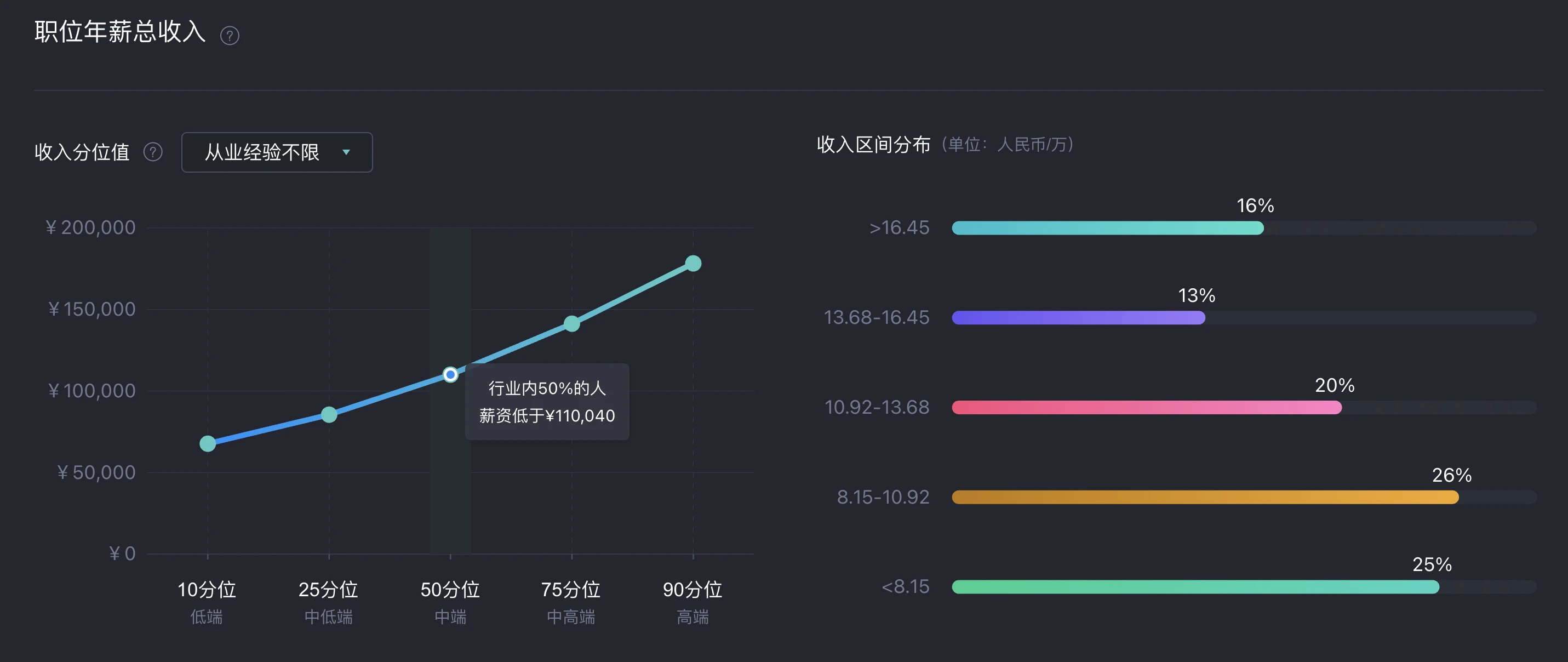The width and height of the screenshot is (1568, 662).
Task: Click the 薪资低于¥110,040 tooltip
Action: [547, 402]
